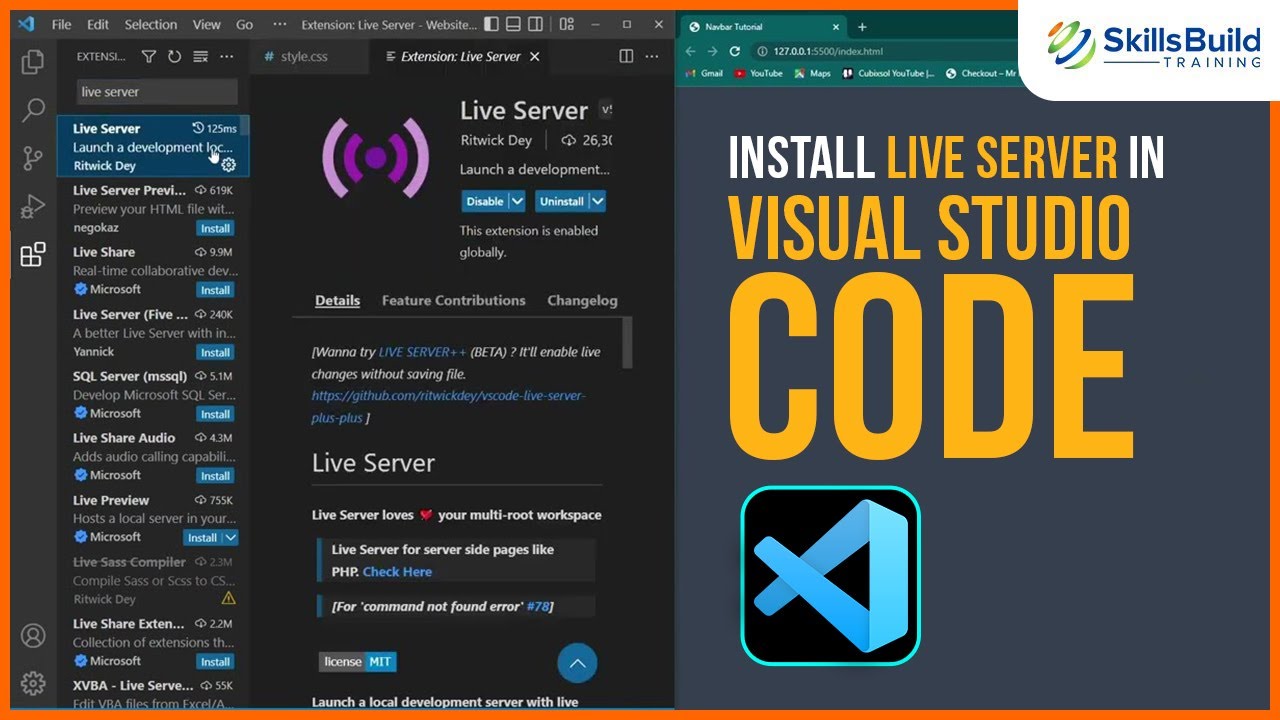Install the Live Share extension
This screenshot has width=1280, height=720.
pyautogui.click(x=215, y=290)
